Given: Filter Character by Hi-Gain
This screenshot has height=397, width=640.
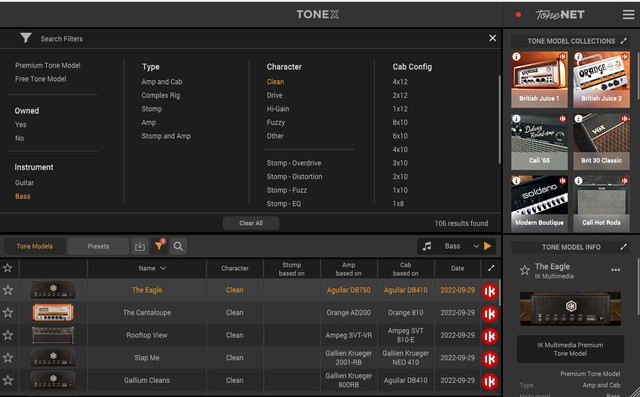Looking at the screenshot, I should click(278, 109).
